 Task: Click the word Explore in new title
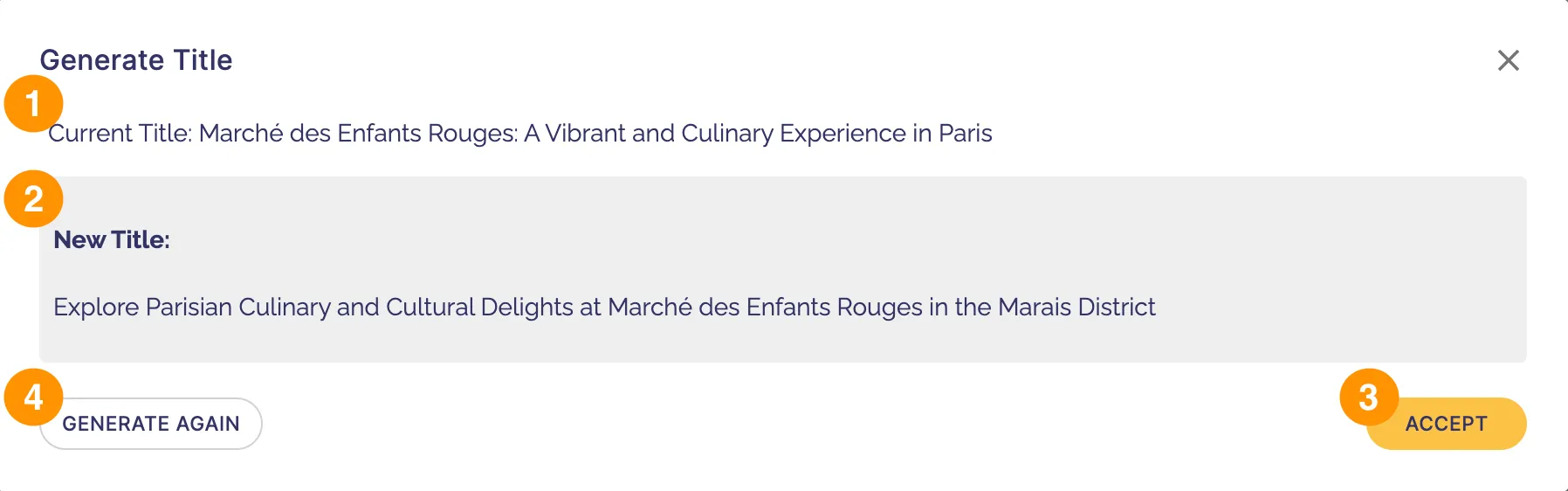pyautogui.click(x=96, y=308)
